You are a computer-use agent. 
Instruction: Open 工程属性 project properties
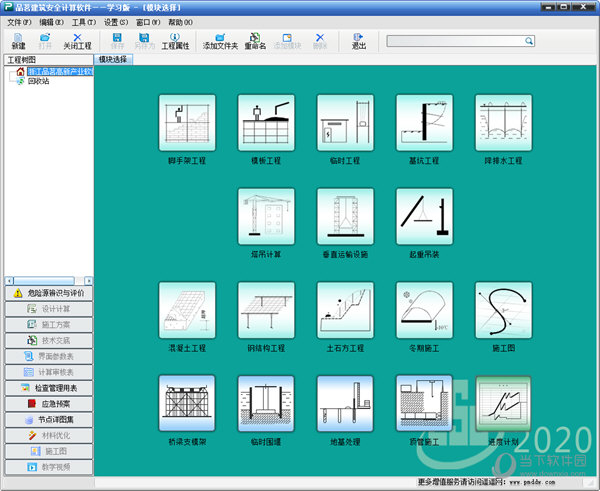click(175, 41)
